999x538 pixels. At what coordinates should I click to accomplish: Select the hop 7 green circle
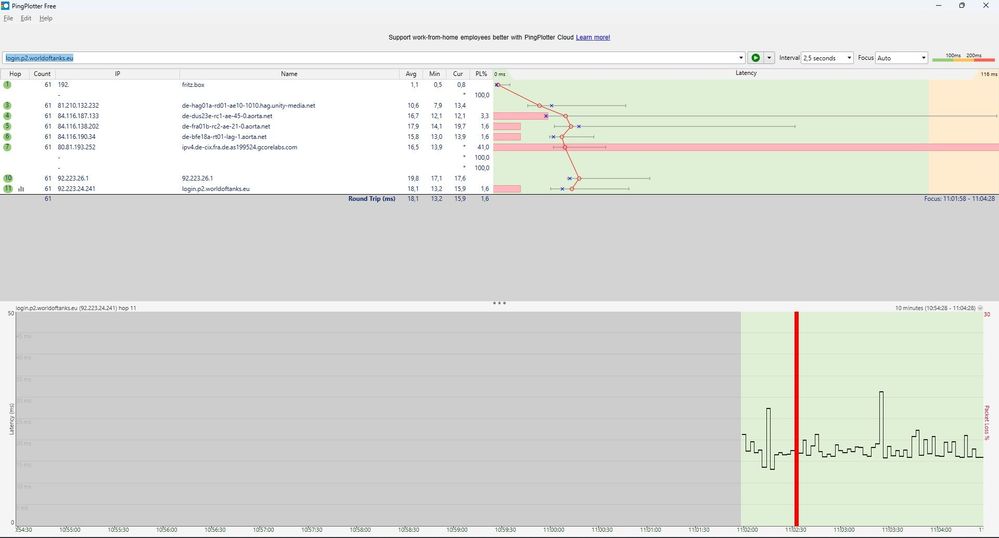point(7,147)
